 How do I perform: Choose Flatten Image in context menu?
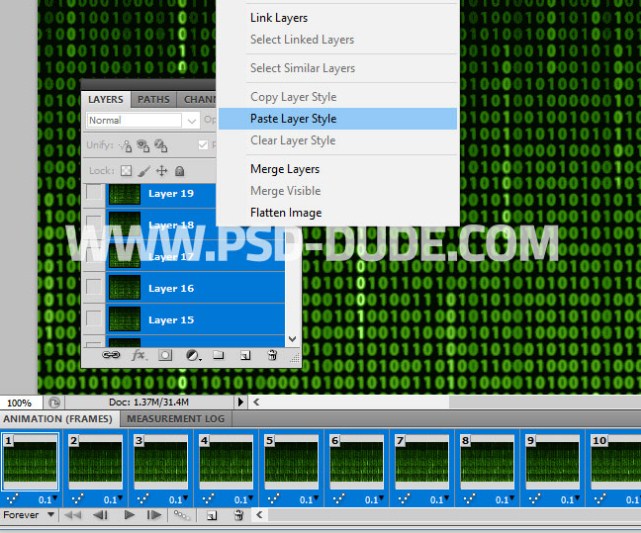click(x=338, y=213)
